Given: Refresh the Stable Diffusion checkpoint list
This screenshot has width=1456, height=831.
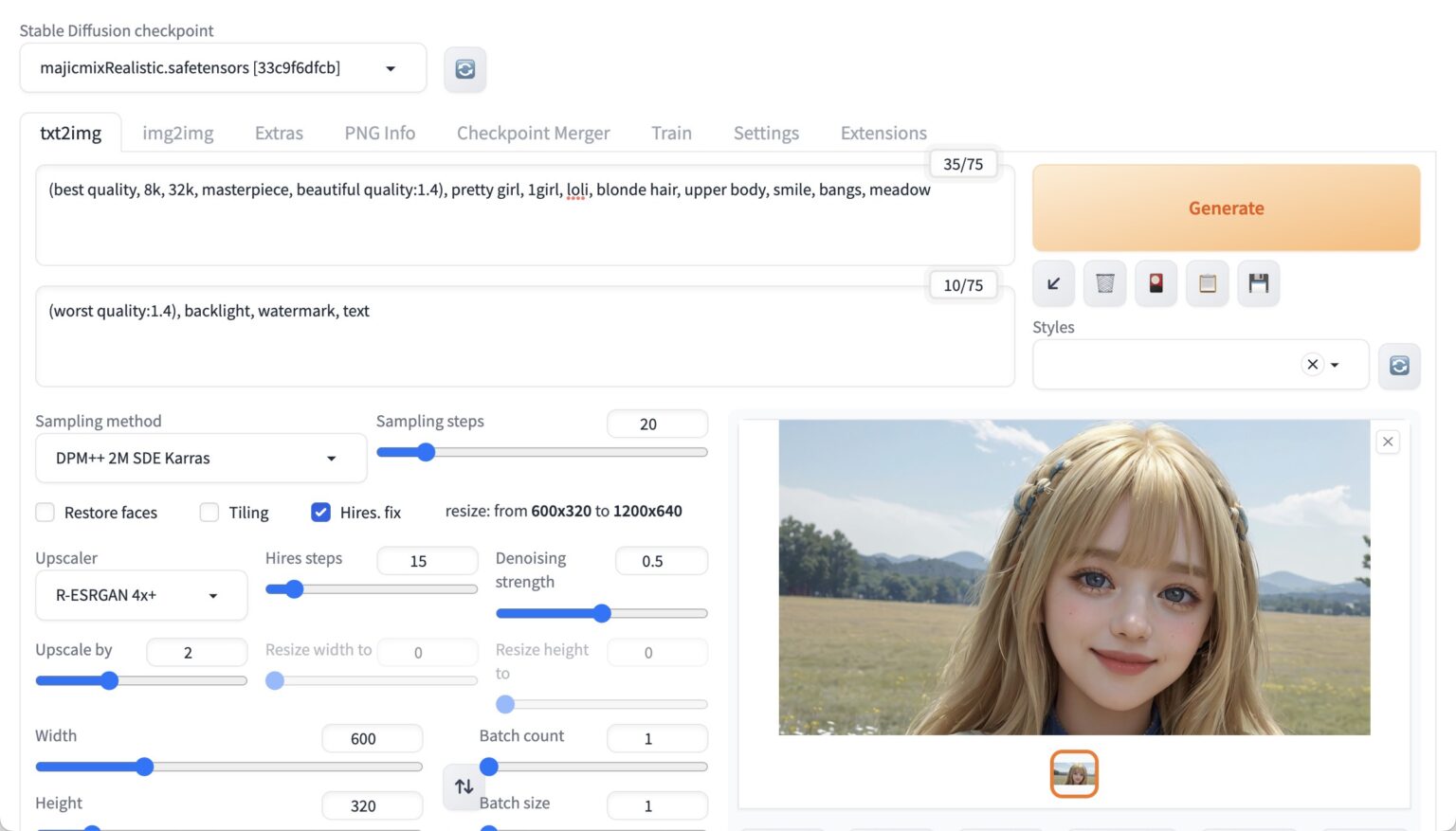Looking at the screenshot, I should pyautogui.click(x=464, y=68).
